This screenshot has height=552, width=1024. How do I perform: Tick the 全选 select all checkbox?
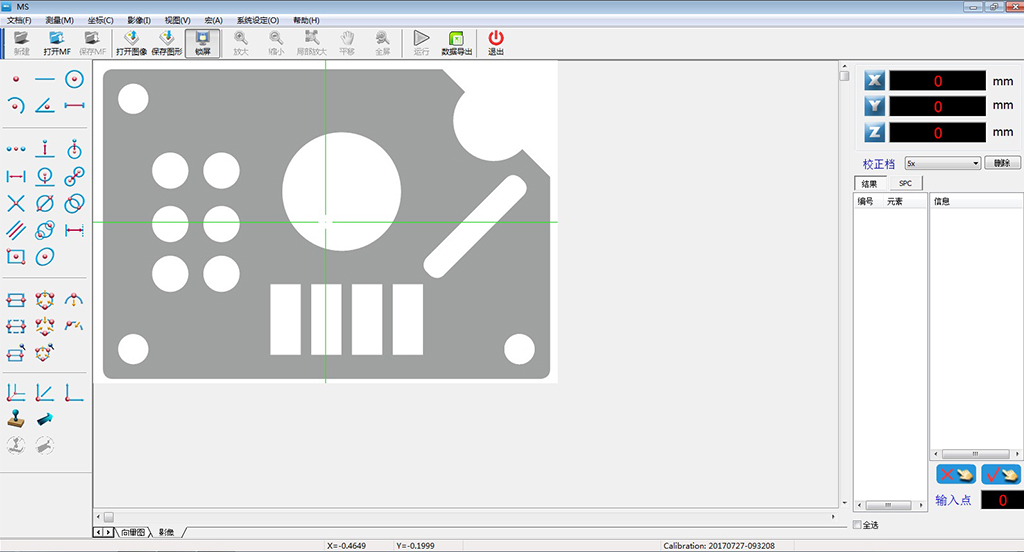coord(857,525)
